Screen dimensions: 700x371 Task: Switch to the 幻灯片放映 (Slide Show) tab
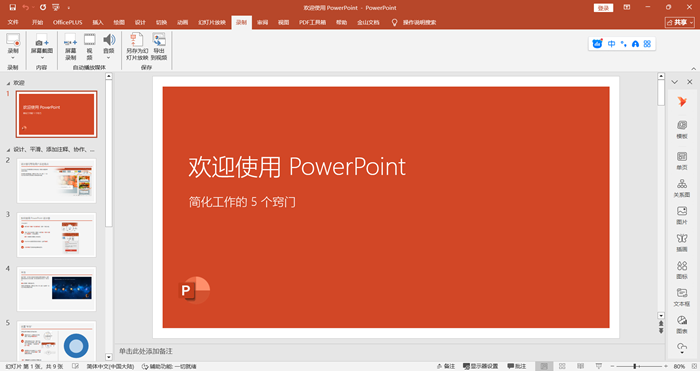click(x=212, y=22)
